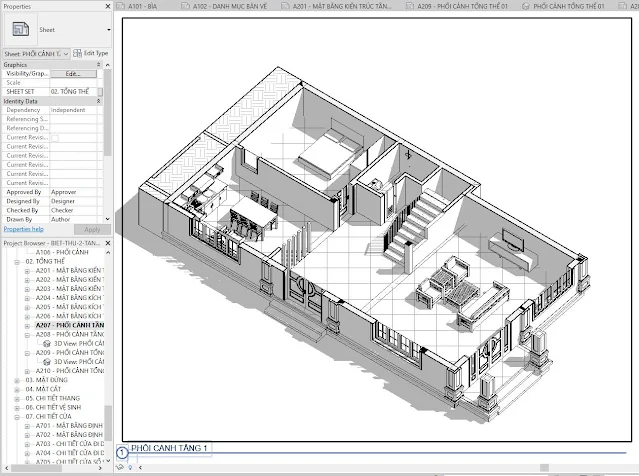Select 3D View icon under A208 sheet
This screenshot has height=476, width=639.
[47, 344]
